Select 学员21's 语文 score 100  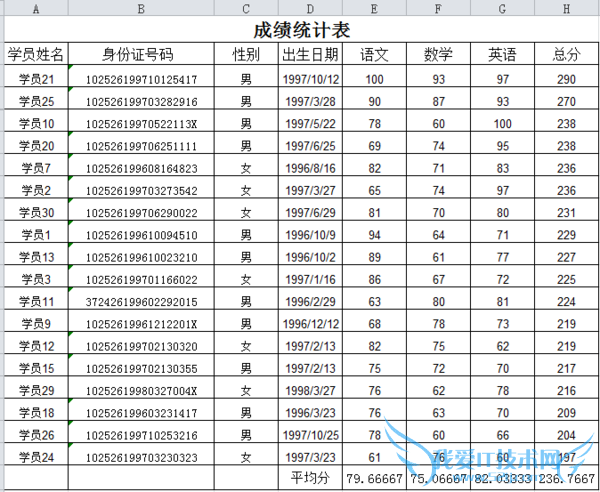tap(374, 76)
